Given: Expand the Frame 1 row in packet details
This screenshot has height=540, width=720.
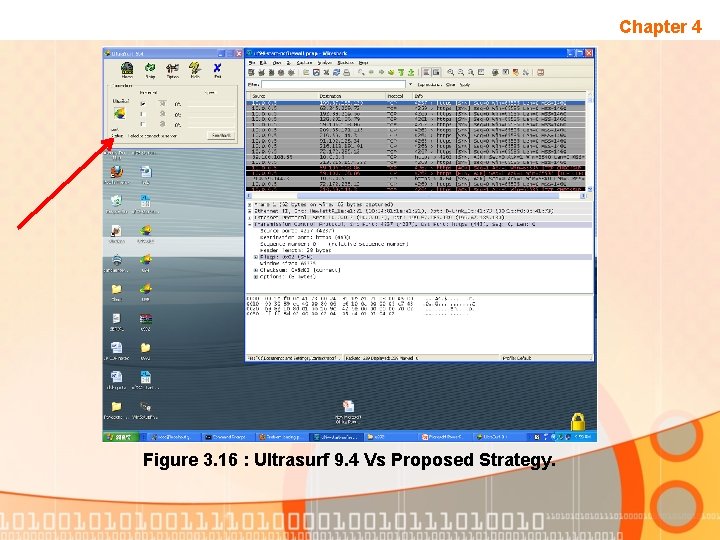Looking at the screenshot, I should click(250, 204).
